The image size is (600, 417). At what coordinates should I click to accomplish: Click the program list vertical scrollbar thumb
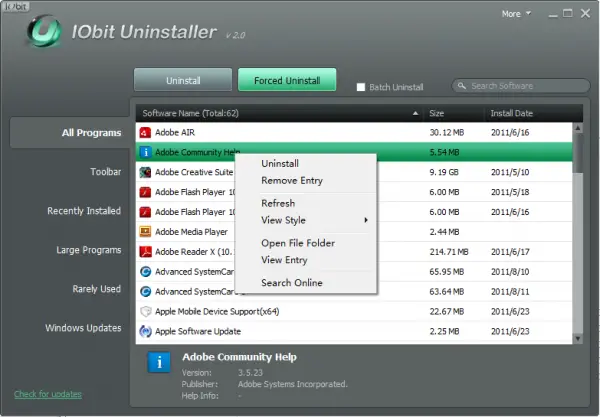pos(578,153)
